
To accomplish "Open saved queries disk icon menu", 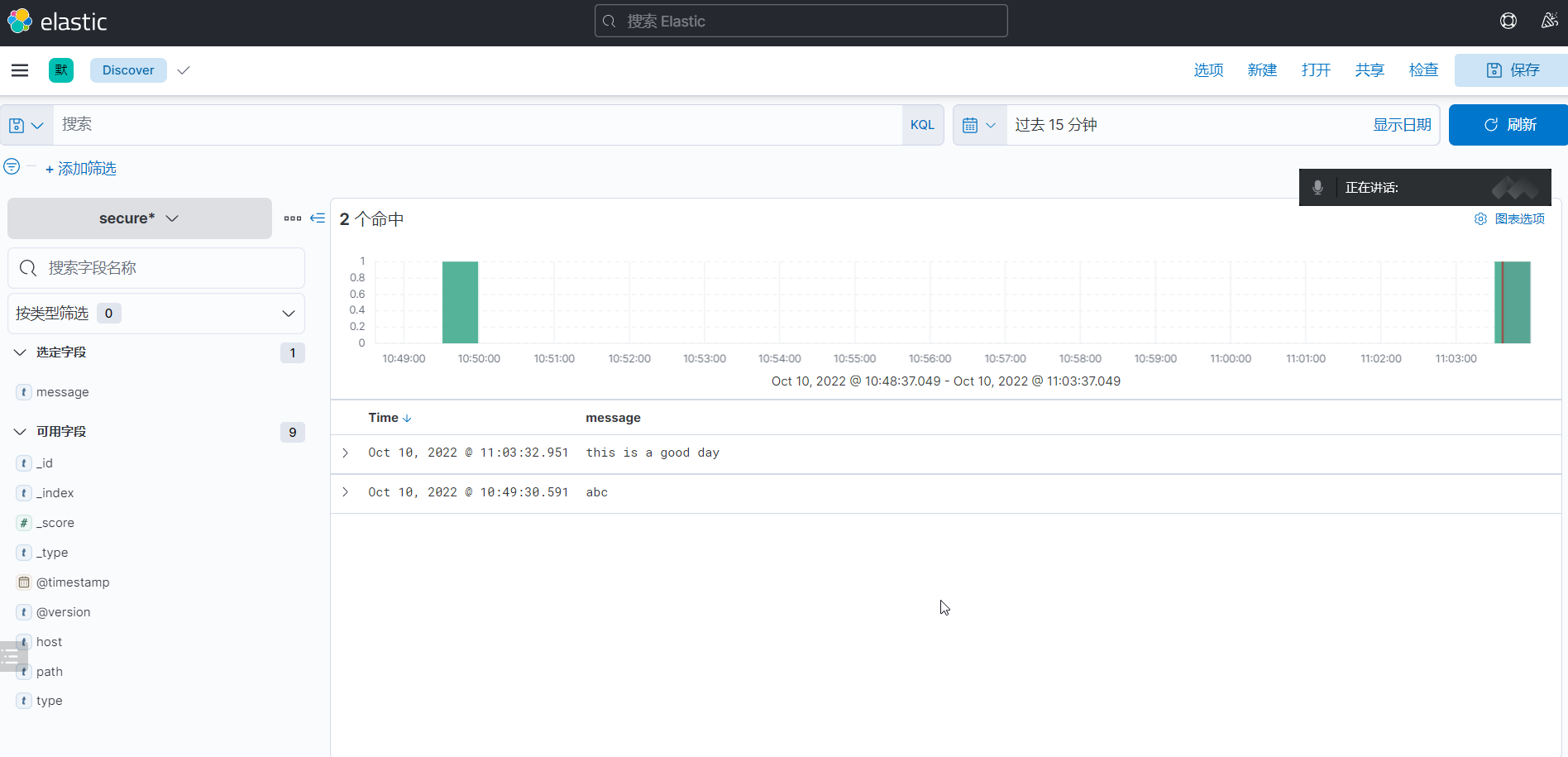I will (x=26, y=125).
